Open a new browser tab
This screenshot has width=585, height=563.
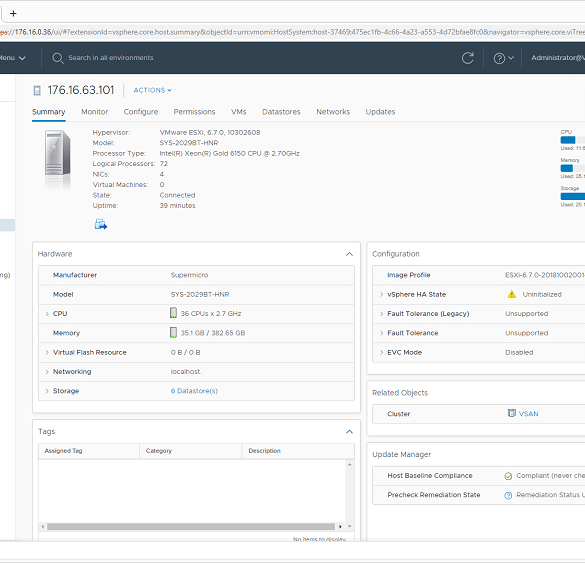[x=13, y=14]
